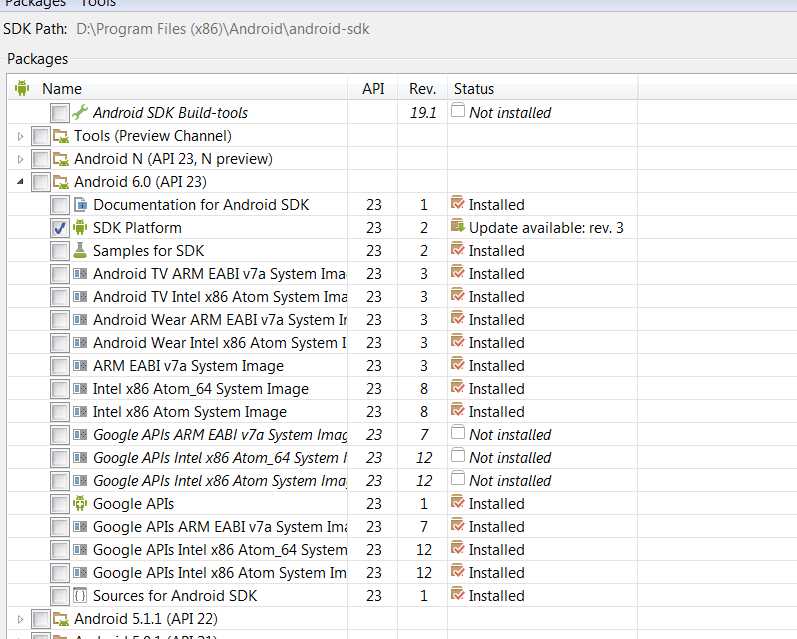This screenshot has width=797, height=639.
Task: Click the installed status icon for Google APIs rev 1
Action: pos(458,502)
